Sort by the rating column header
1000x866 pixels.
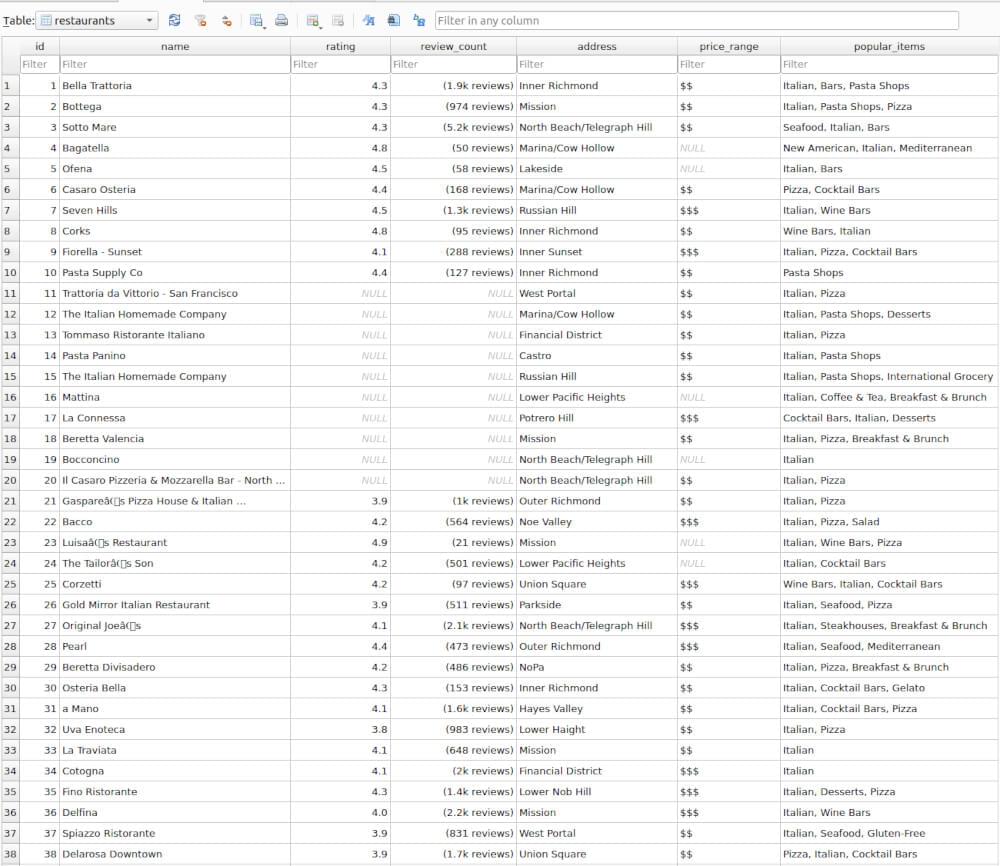(x=340, y=46)
